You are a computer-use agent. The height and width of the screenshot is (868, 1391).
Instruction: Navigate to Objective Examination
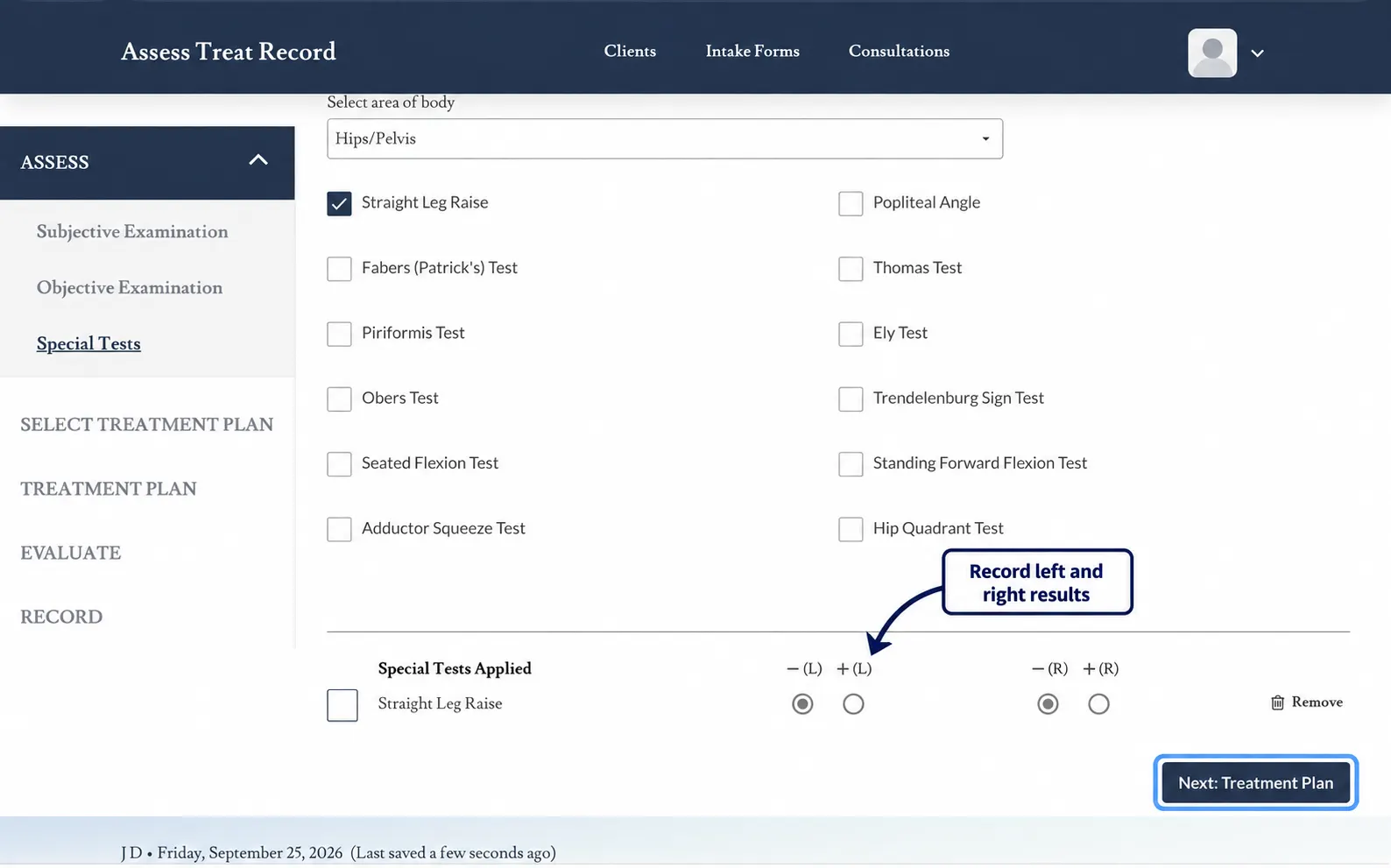(x=130, y=287)
